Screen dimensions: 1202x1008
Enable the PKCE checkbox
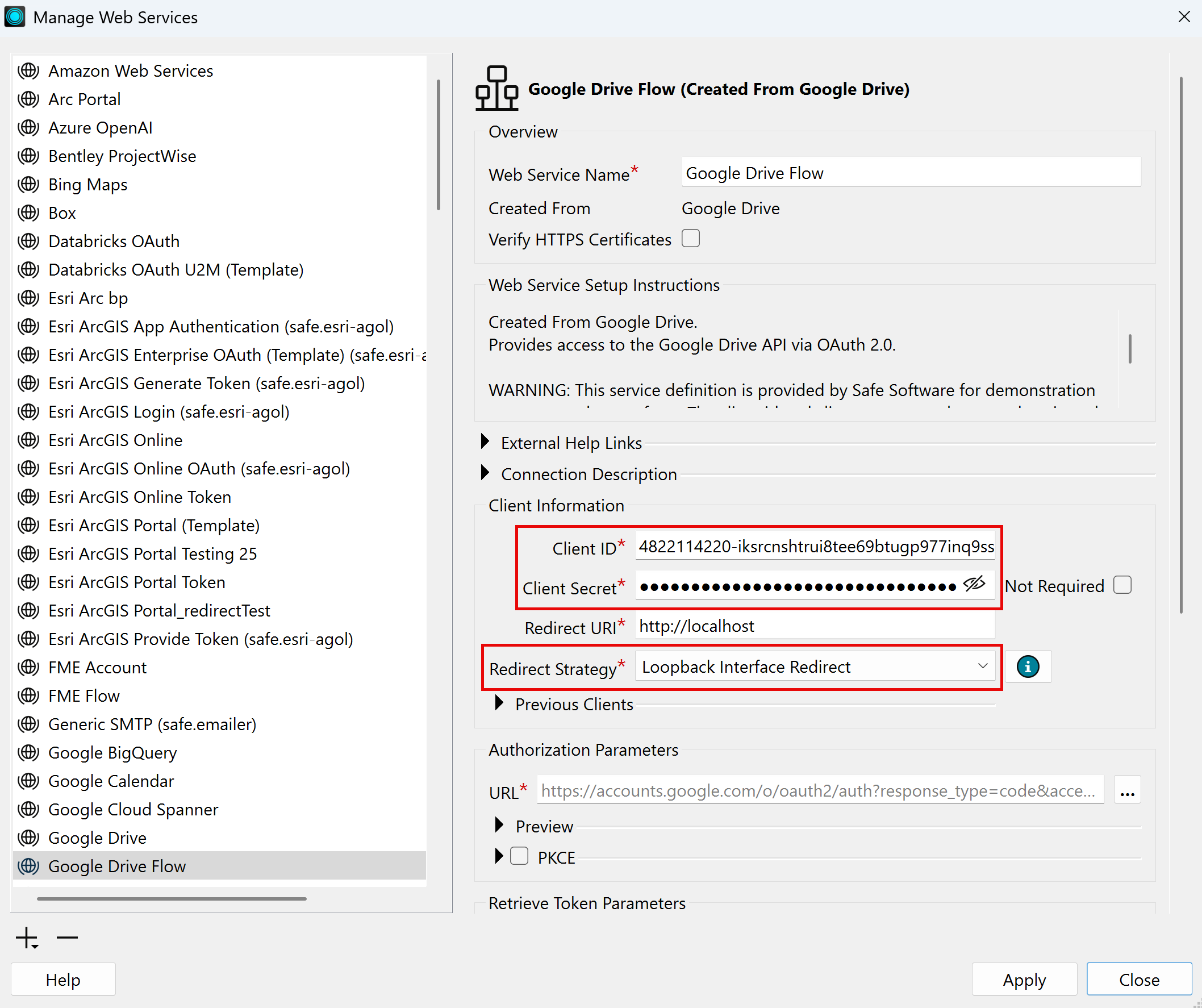pyautogui.click(x=519, y=857)
